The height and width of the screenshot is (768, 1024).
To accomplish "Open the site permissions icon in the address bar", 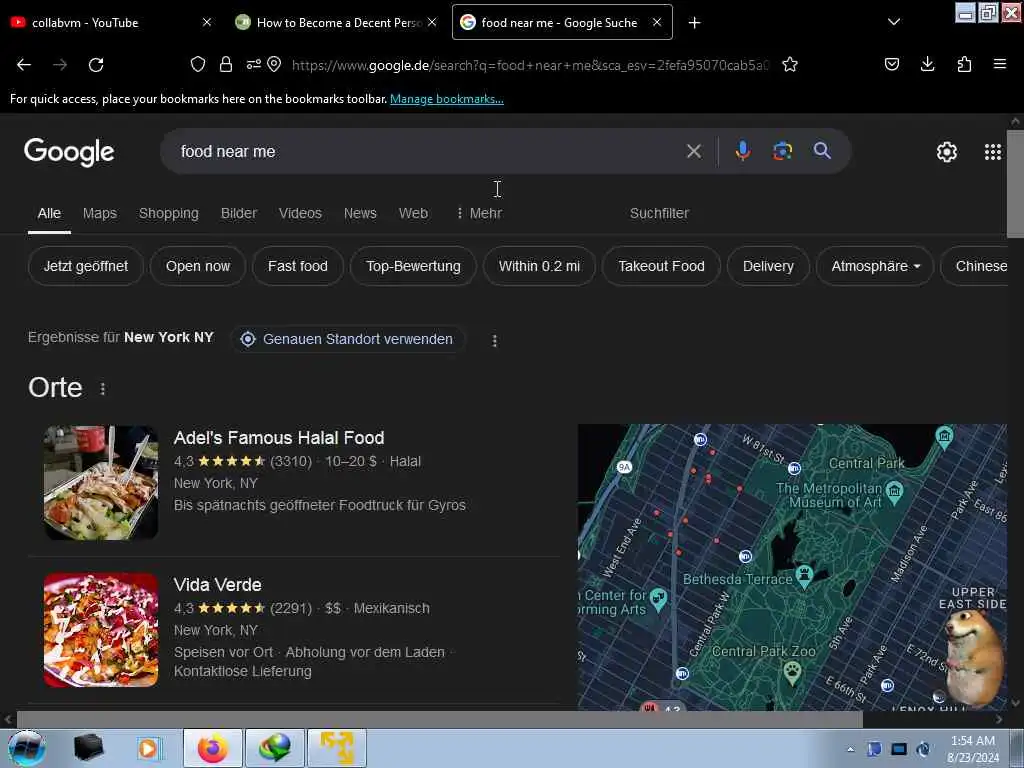I will [x=253, y=64].
